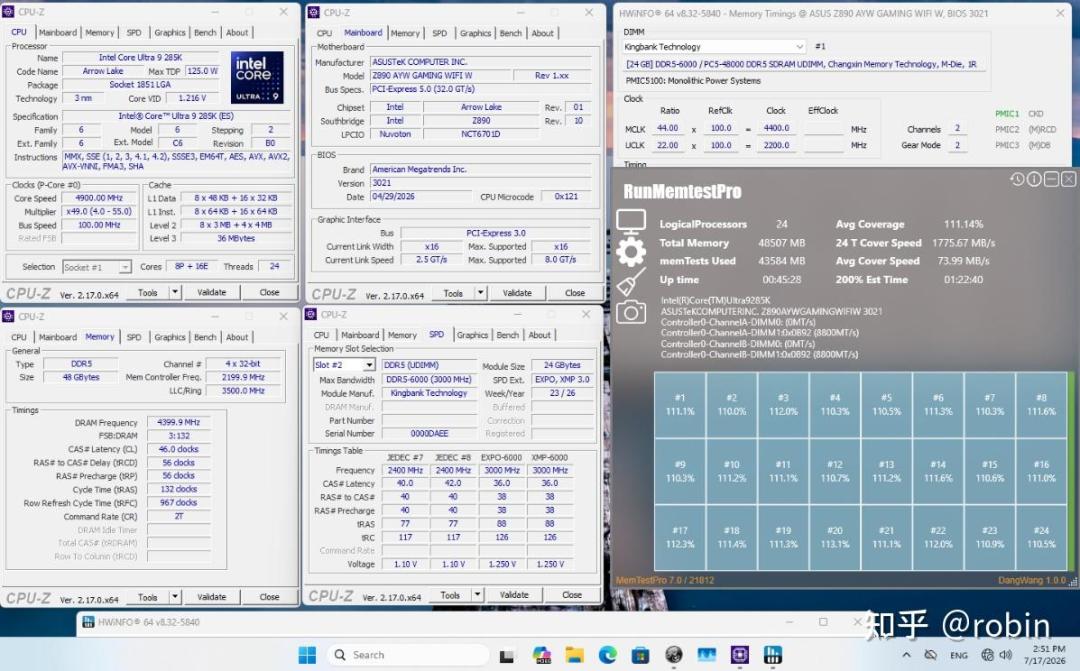Viewport: 1080px width, 671px height.
Task: Open the Windows Start menu
Action: click(307, 654)
